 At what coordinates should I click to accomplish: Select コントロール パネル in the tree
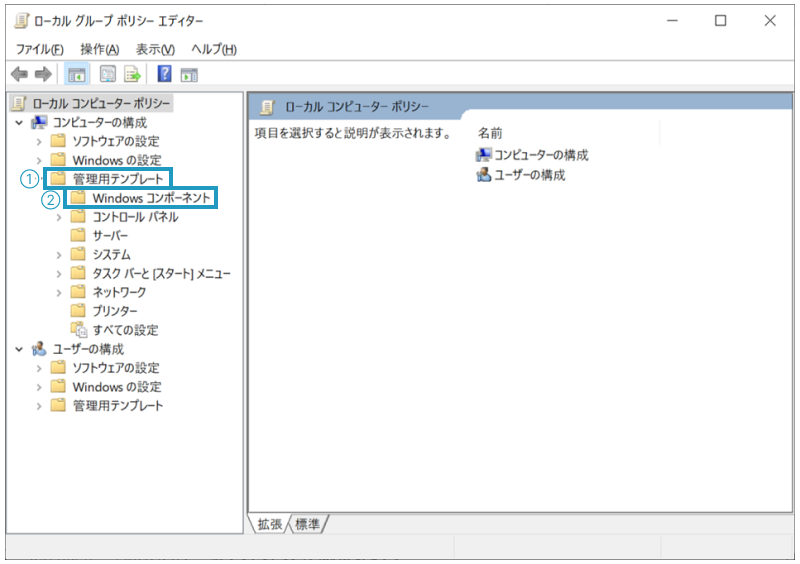(135, 216)
